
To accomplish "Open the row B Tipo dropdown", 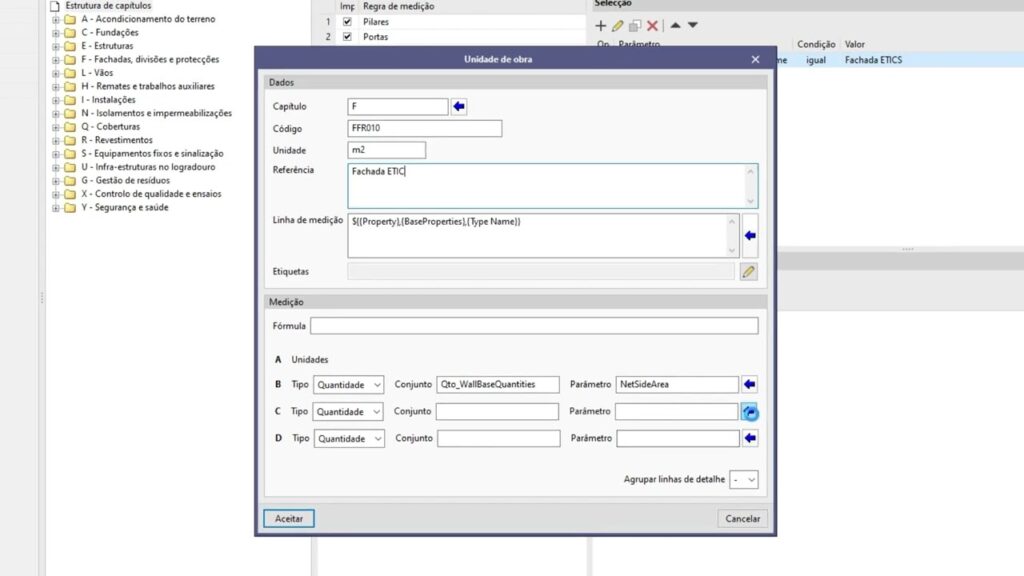I will tap(348, 385).
